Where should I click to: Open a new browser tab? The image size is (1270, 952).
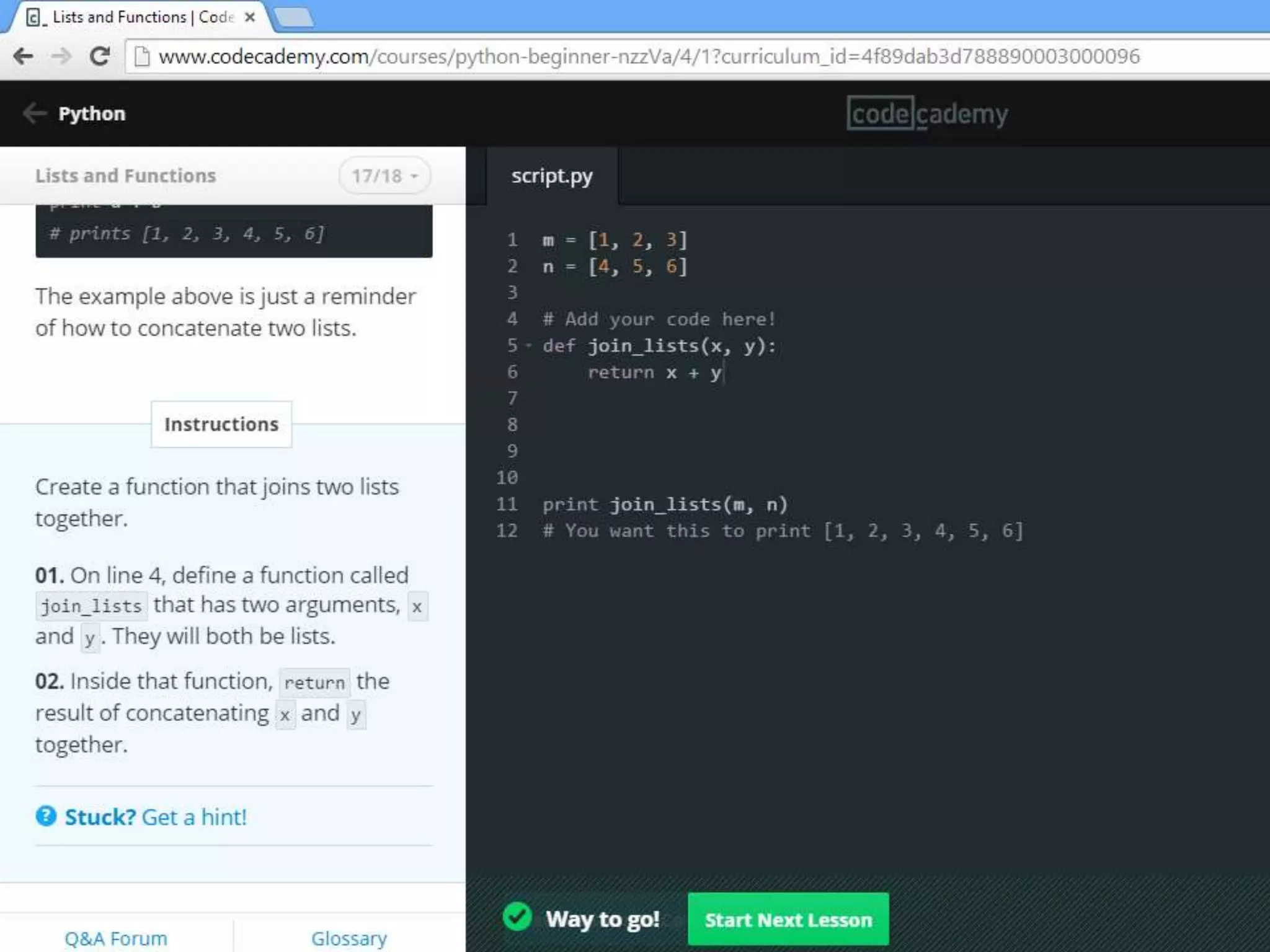pyautogui.click(x=293, y=17)
